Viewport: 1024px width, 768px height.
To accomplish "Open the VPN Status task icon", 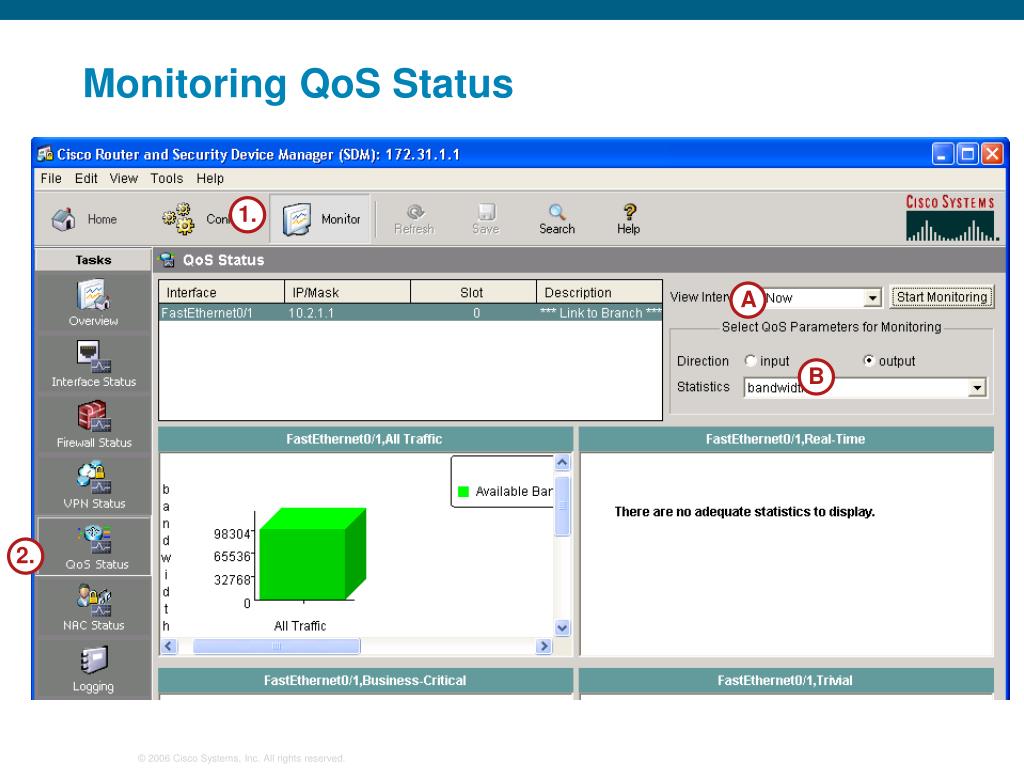I will click(93, 478).
